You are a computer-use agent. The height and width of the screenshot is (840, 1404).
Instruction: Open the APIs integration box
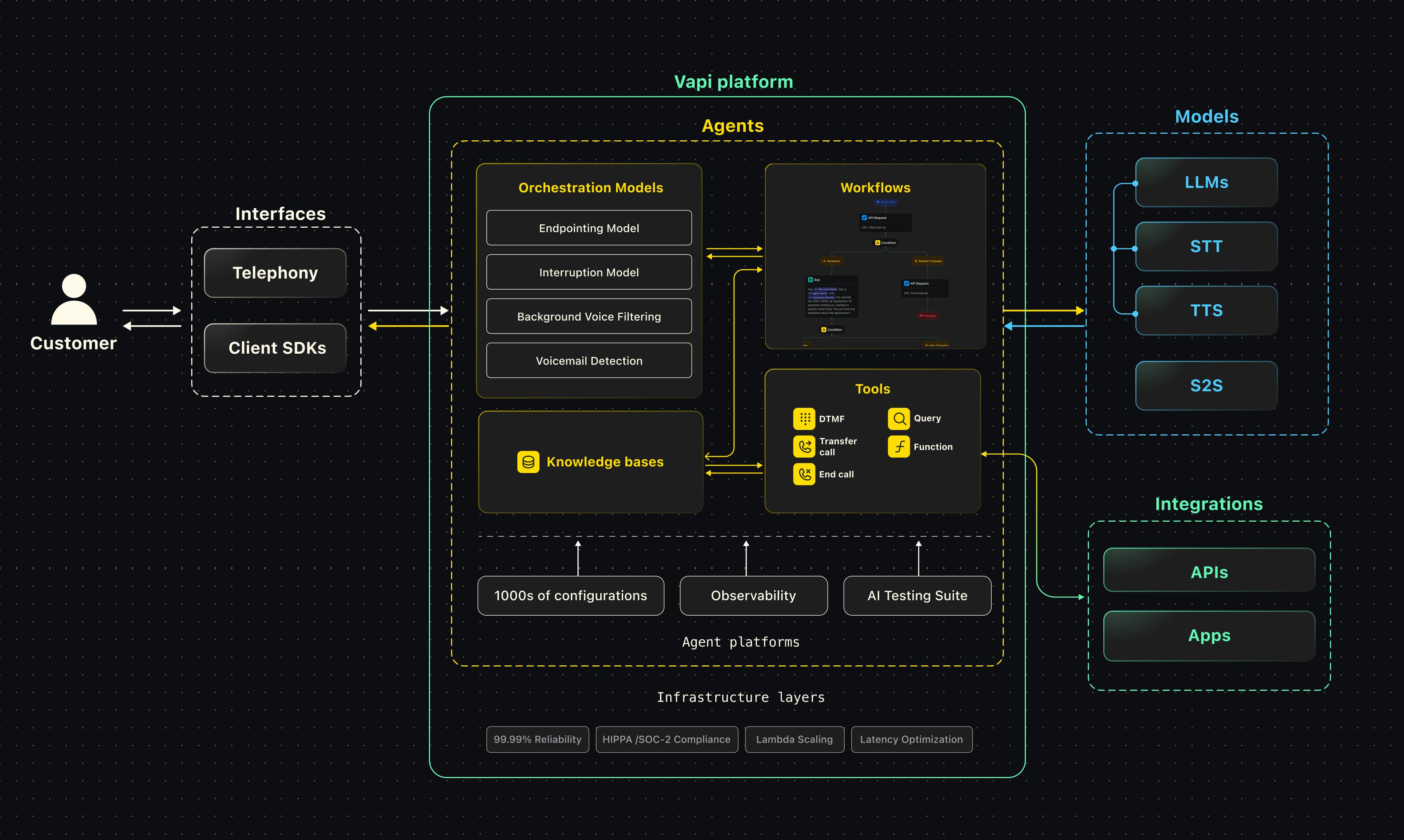point(1209,570)
